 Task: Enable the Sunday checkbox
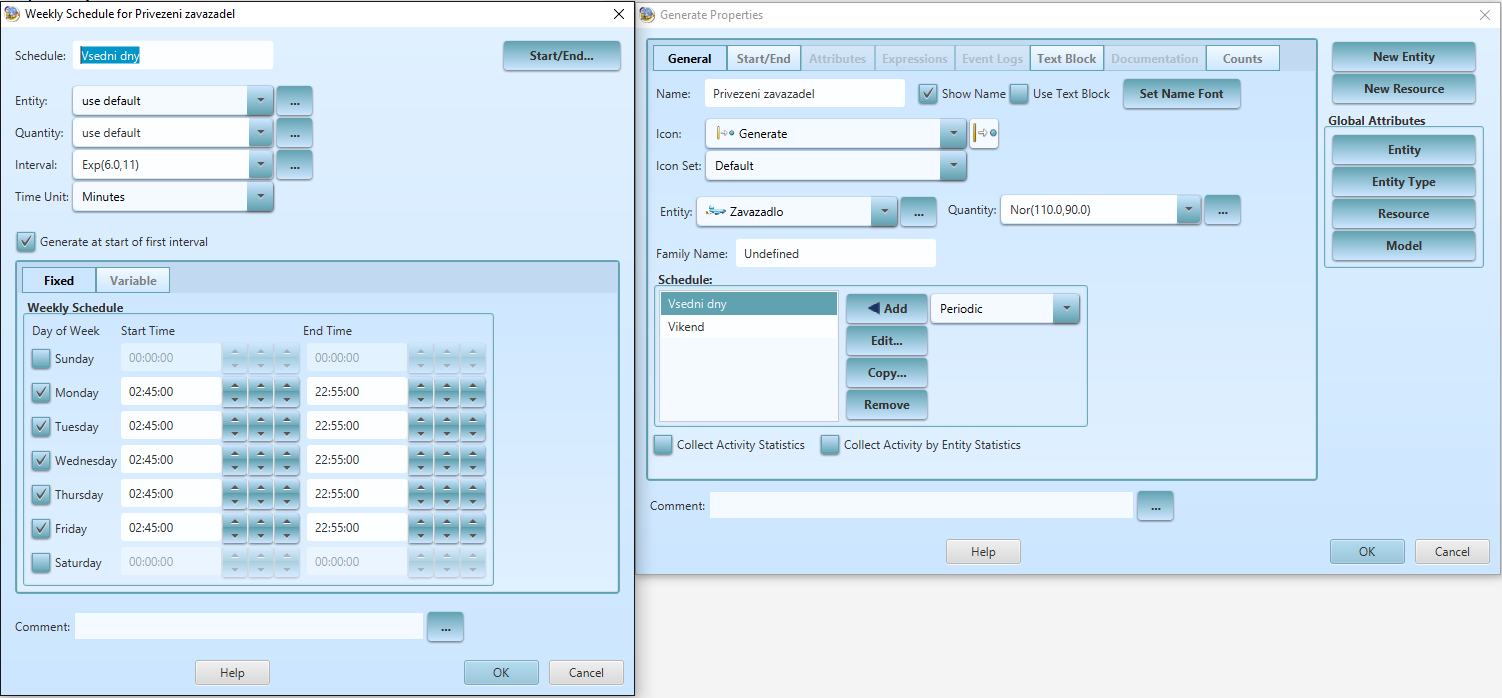click(x=41, y=359)
